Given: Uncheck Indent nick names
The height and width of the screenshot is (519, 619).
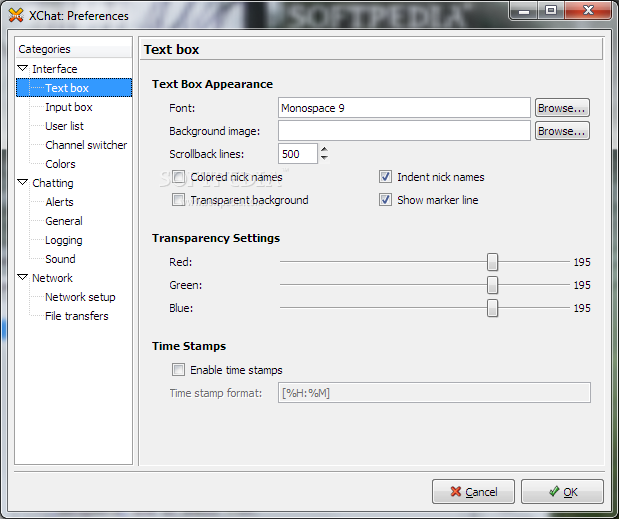Looking at the screenshot, I should [x=385, y=177].
